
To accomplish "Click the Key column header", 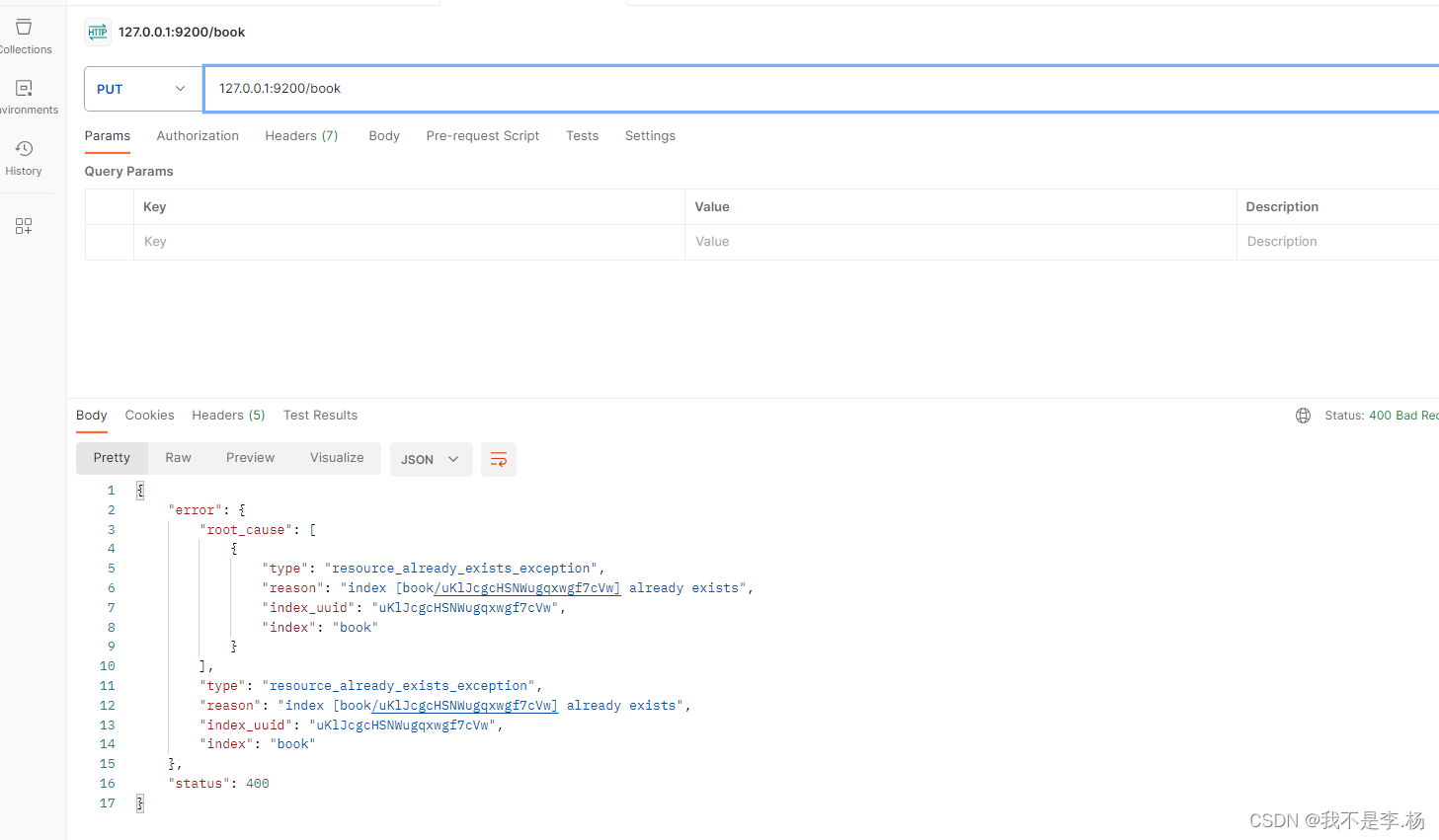I will click(155, 207).
